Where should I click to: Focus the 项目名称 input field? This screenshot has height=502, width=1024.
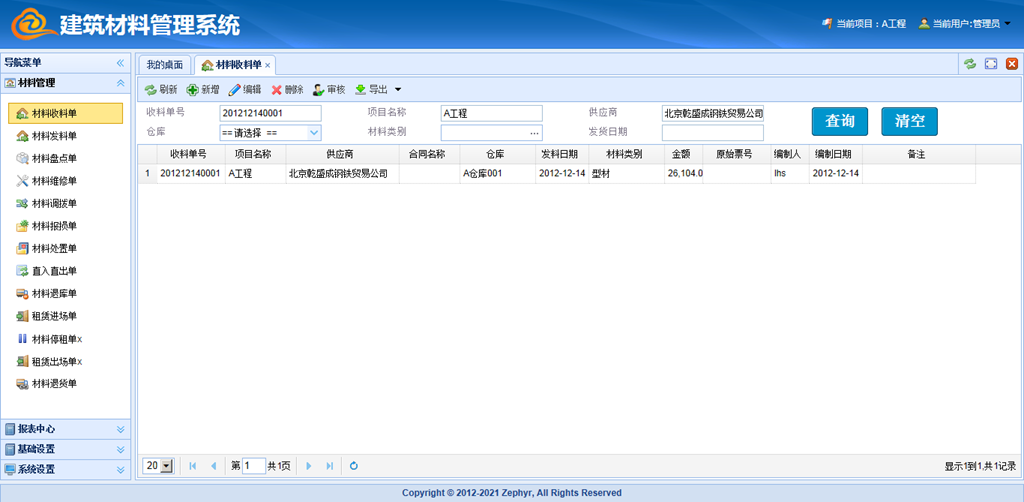click(492, 114)
